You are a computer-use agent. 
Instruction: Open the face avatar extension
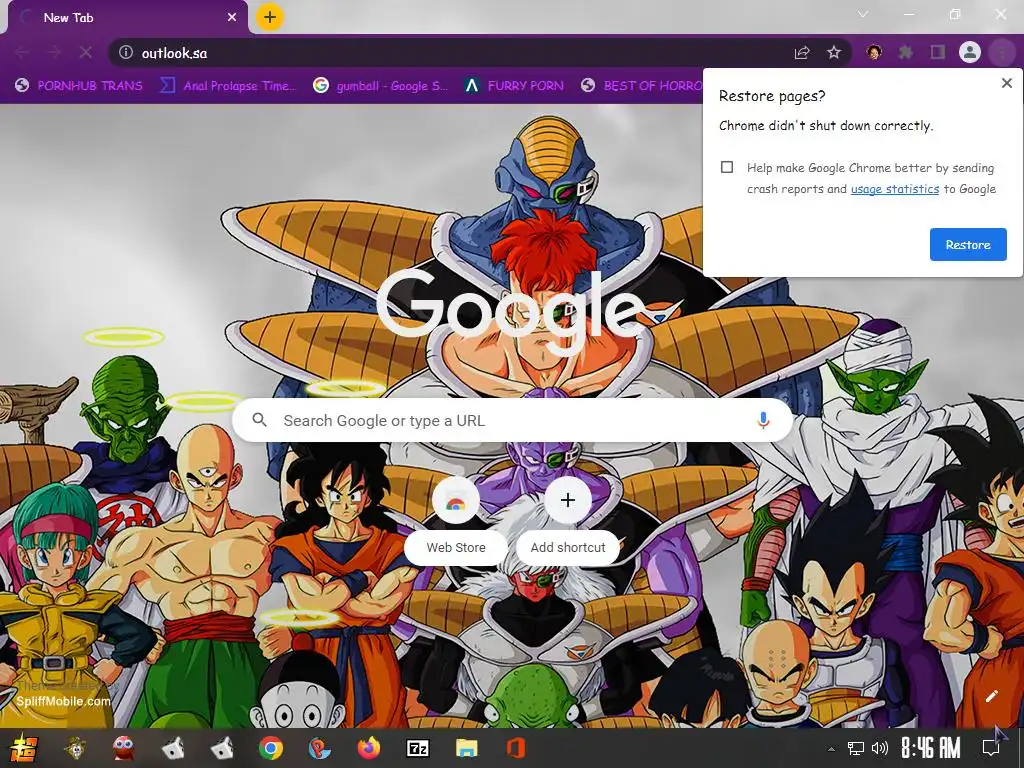874,52
